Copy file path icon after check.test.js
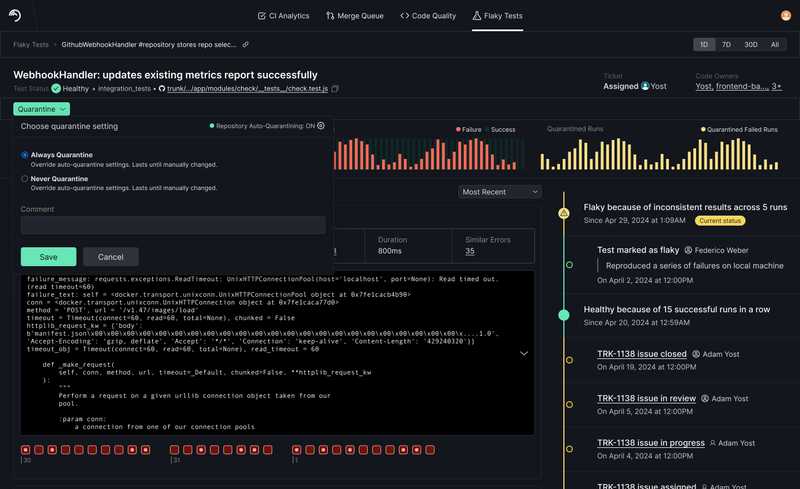 (x=335, y=88)
